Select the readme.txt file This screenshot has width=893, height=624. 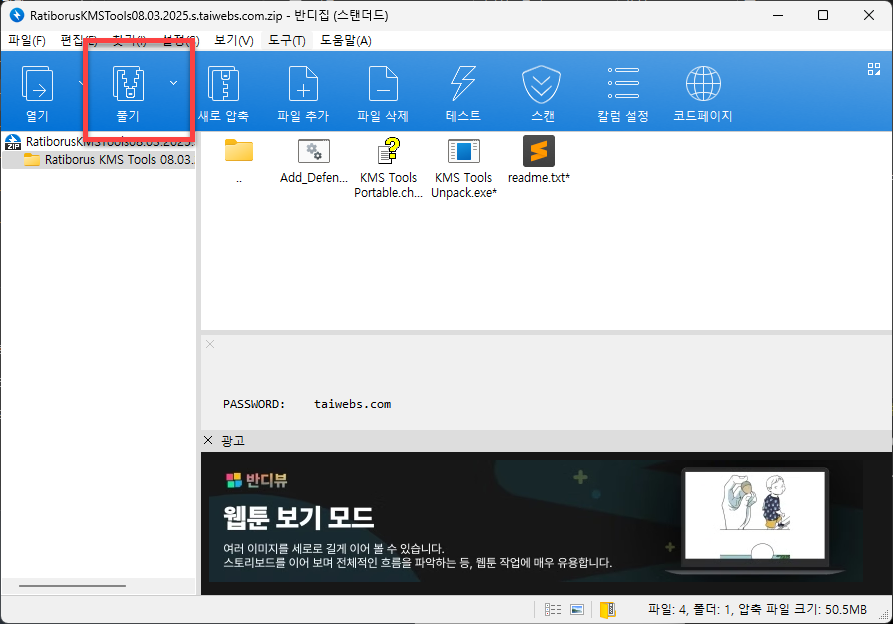[539, 161]
